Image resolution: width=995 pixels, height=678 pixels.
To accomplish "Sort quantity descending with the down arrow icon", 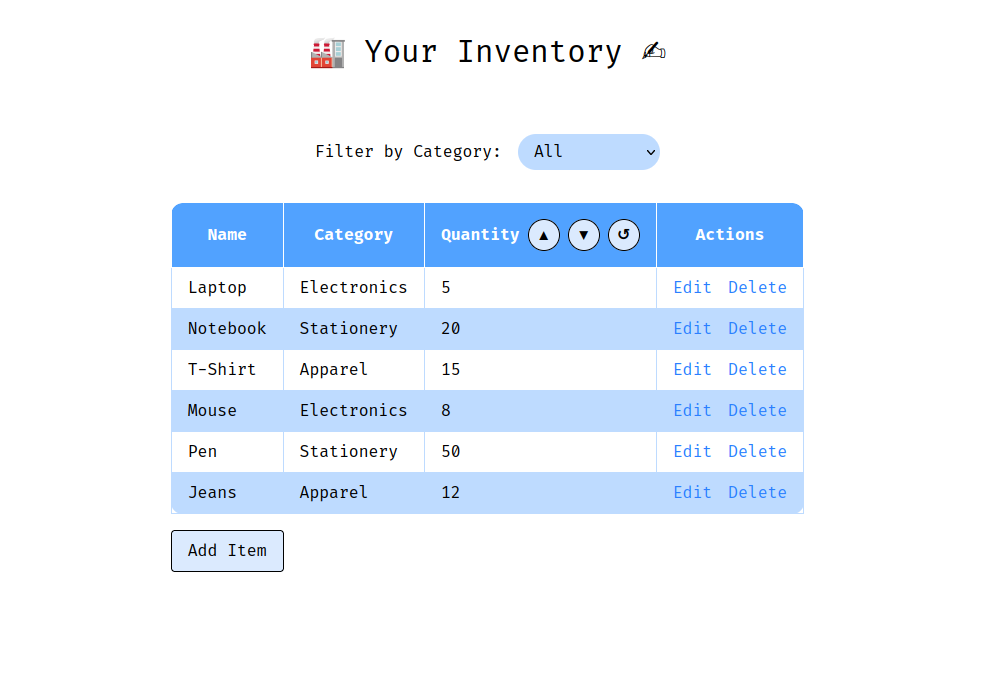I will pyautogui.click(x=583, y=234).
